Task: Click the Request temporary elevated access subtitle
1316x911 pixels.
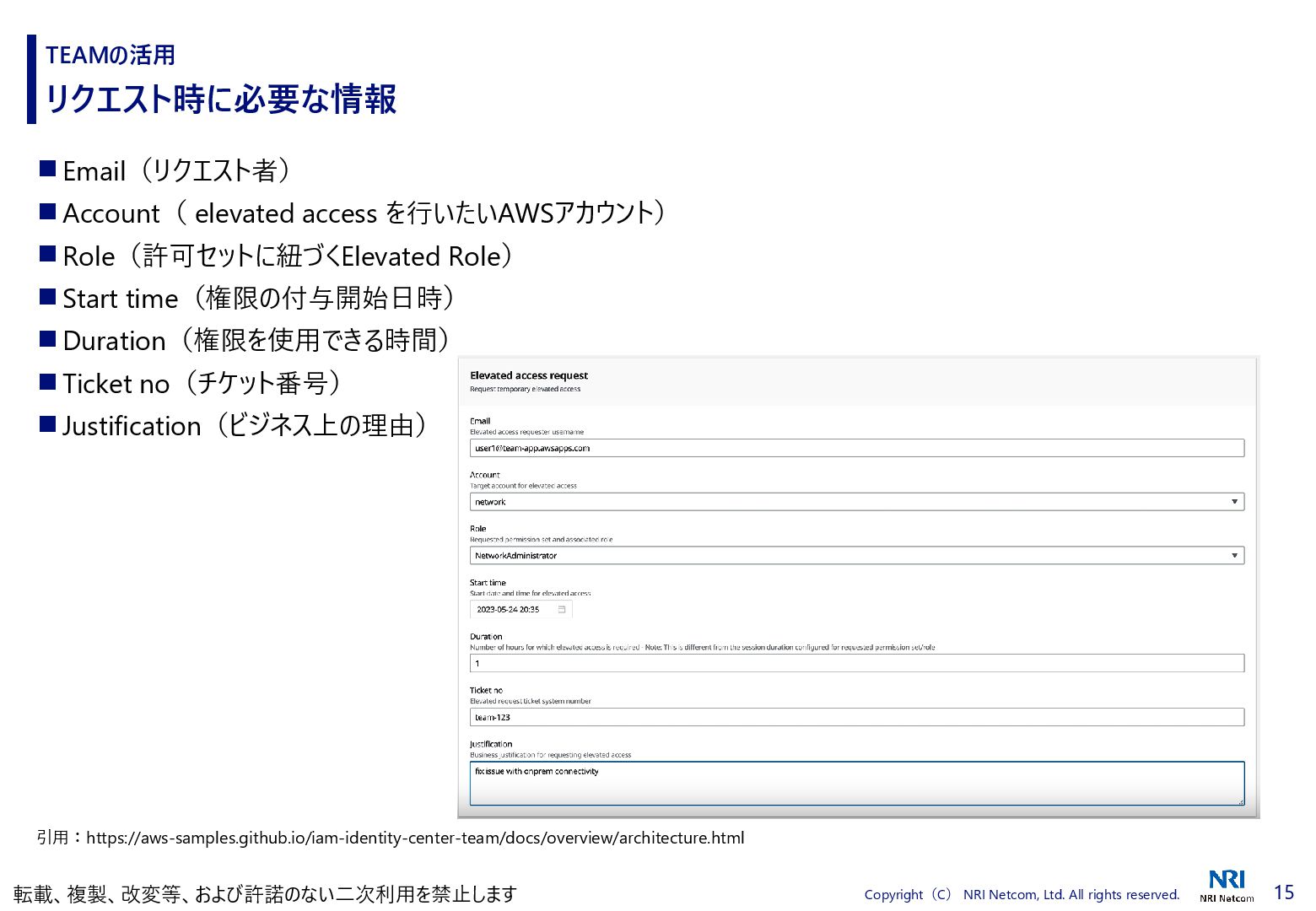Action: coord(525,389)
